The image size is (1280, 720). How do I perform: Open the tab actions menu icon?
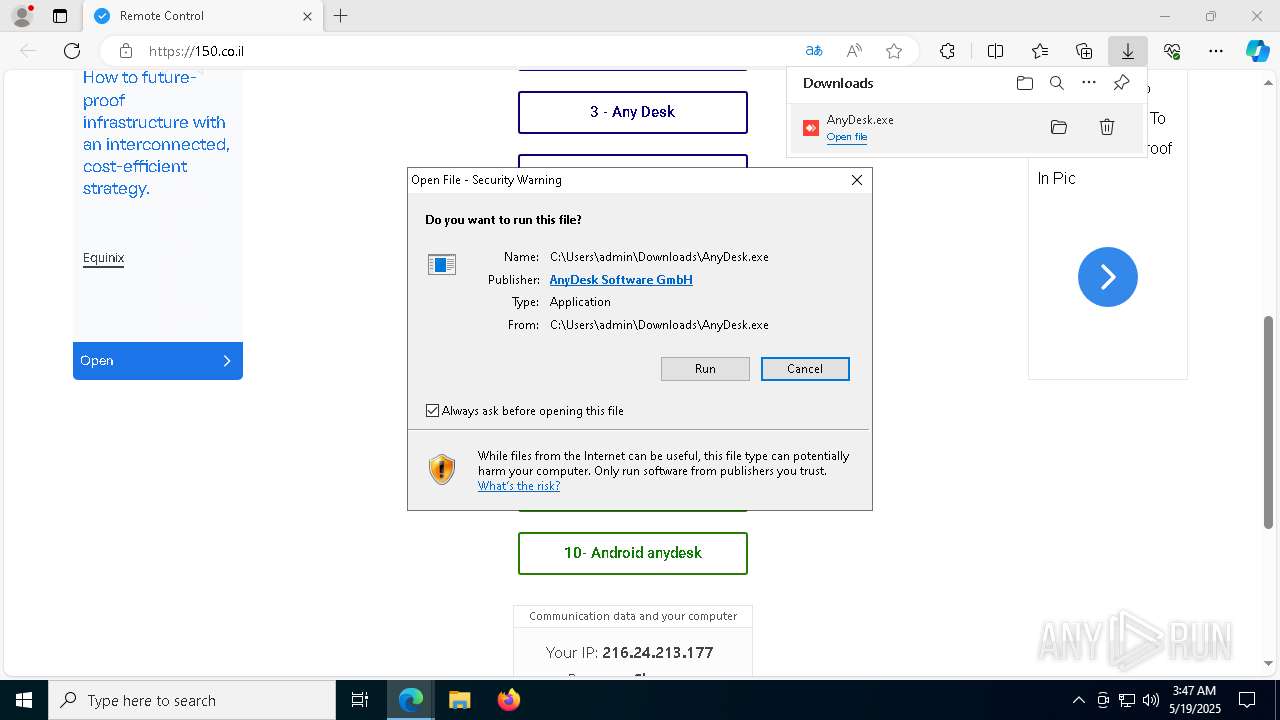click(x=60, y=16)
